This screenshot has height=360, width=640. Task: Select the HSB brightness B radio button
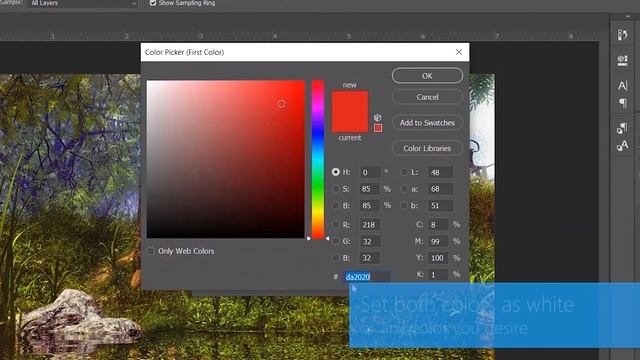pos(336,205)
